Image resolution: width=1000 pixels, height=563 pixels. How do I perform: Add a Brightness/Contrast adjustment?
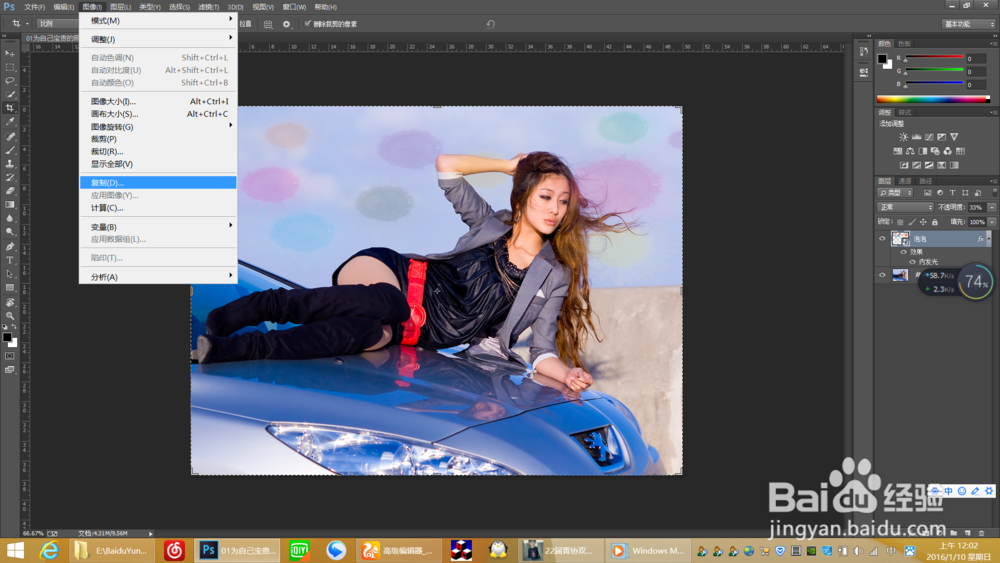click(904, 137)
